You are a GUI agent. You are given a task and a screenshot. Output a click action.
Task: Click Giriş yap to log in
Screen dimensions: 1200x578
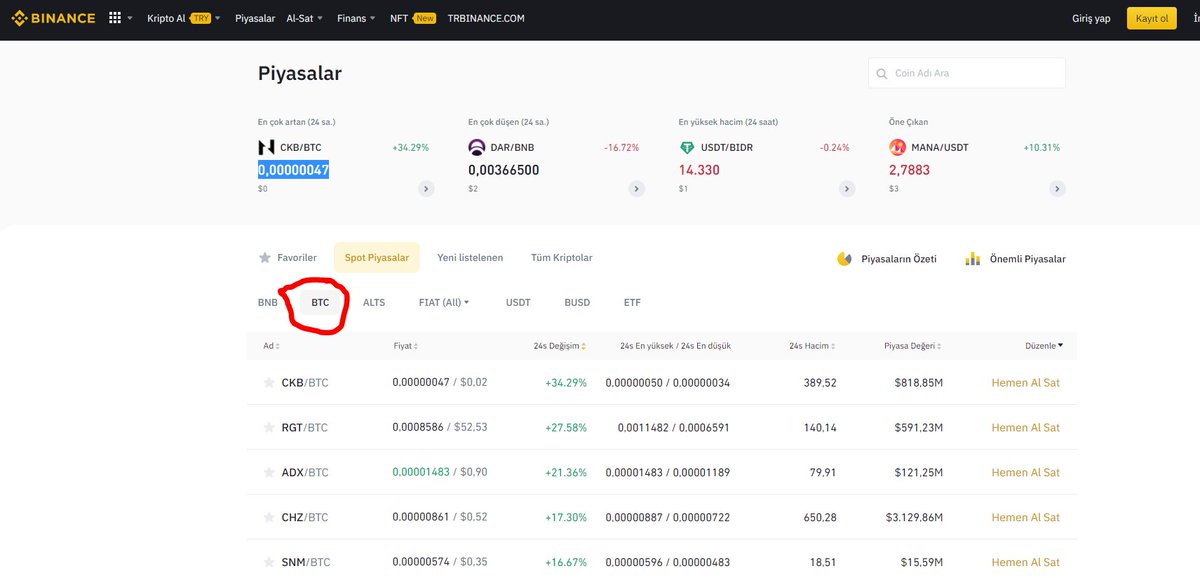pos(1091,18)
